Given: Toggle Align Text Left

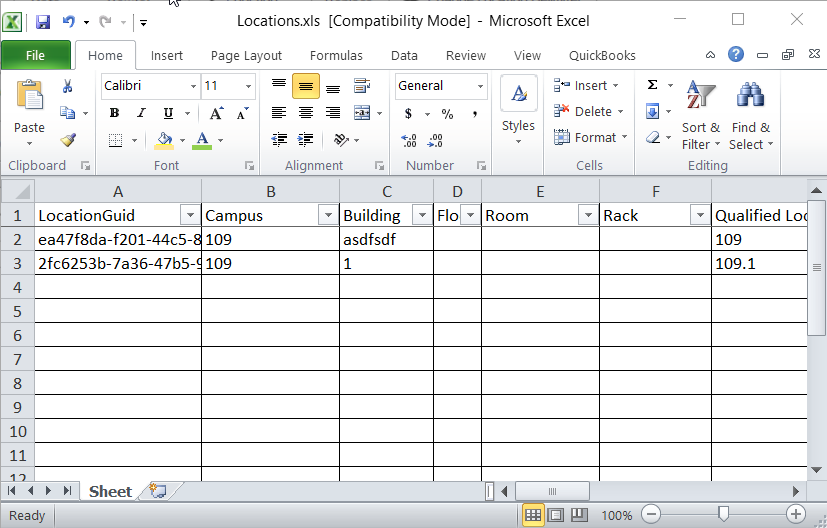Looking at the screenshot, I should pyautogui.click(x=278, y=113).
